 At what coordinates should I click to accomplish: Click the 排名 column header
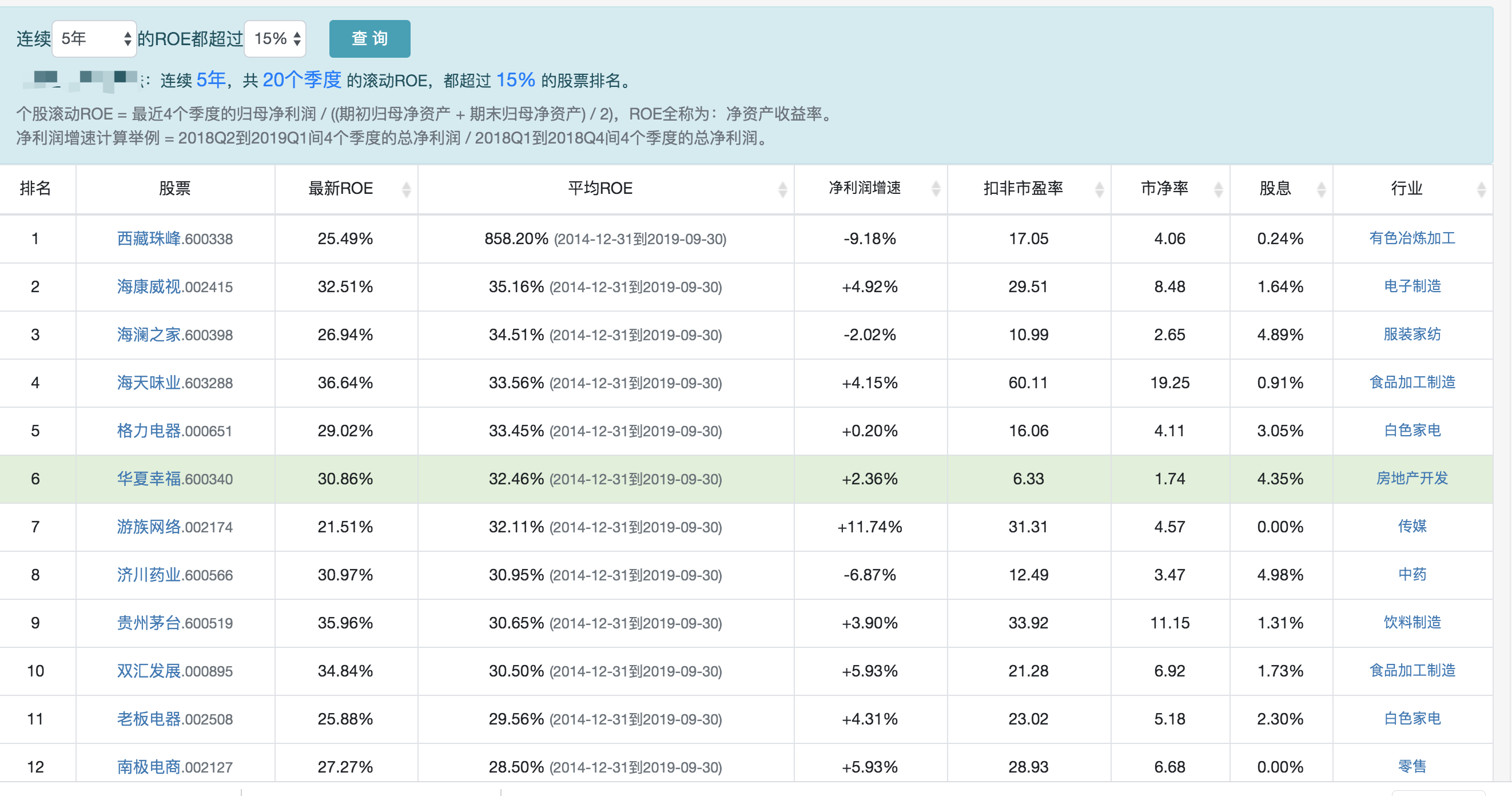[x=36, y=189]
